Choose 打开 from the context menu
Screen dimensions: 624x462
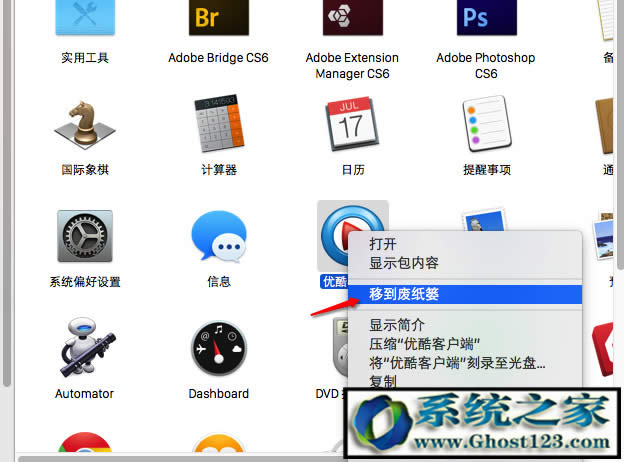[383, 243]
